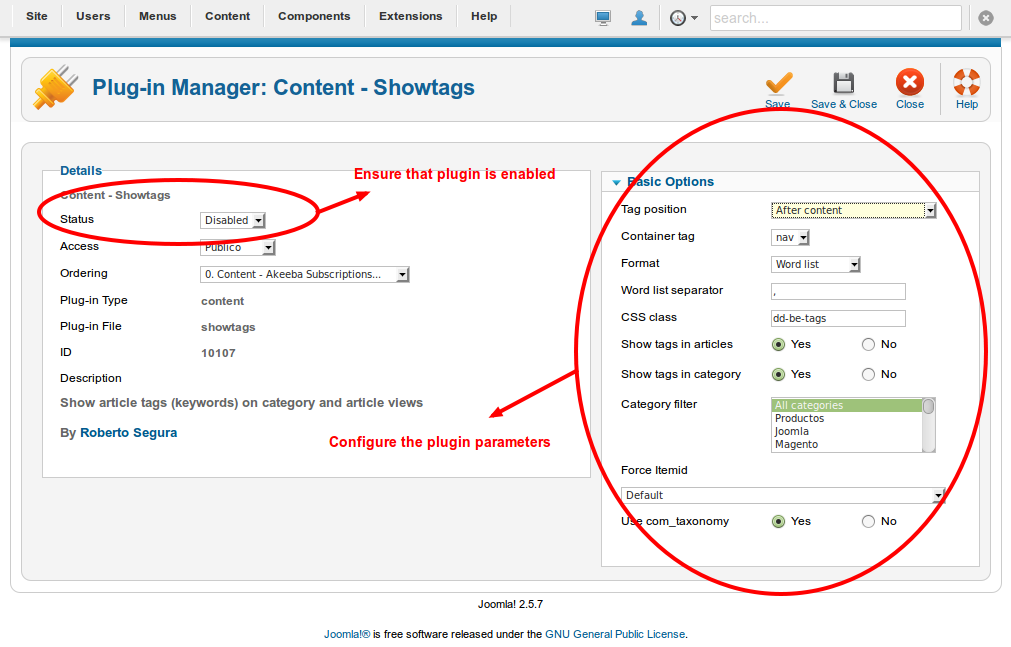The height and width of the screenshot is (647, 1011).
Task: Click inside the CSS class field
Action: point(837,318)
